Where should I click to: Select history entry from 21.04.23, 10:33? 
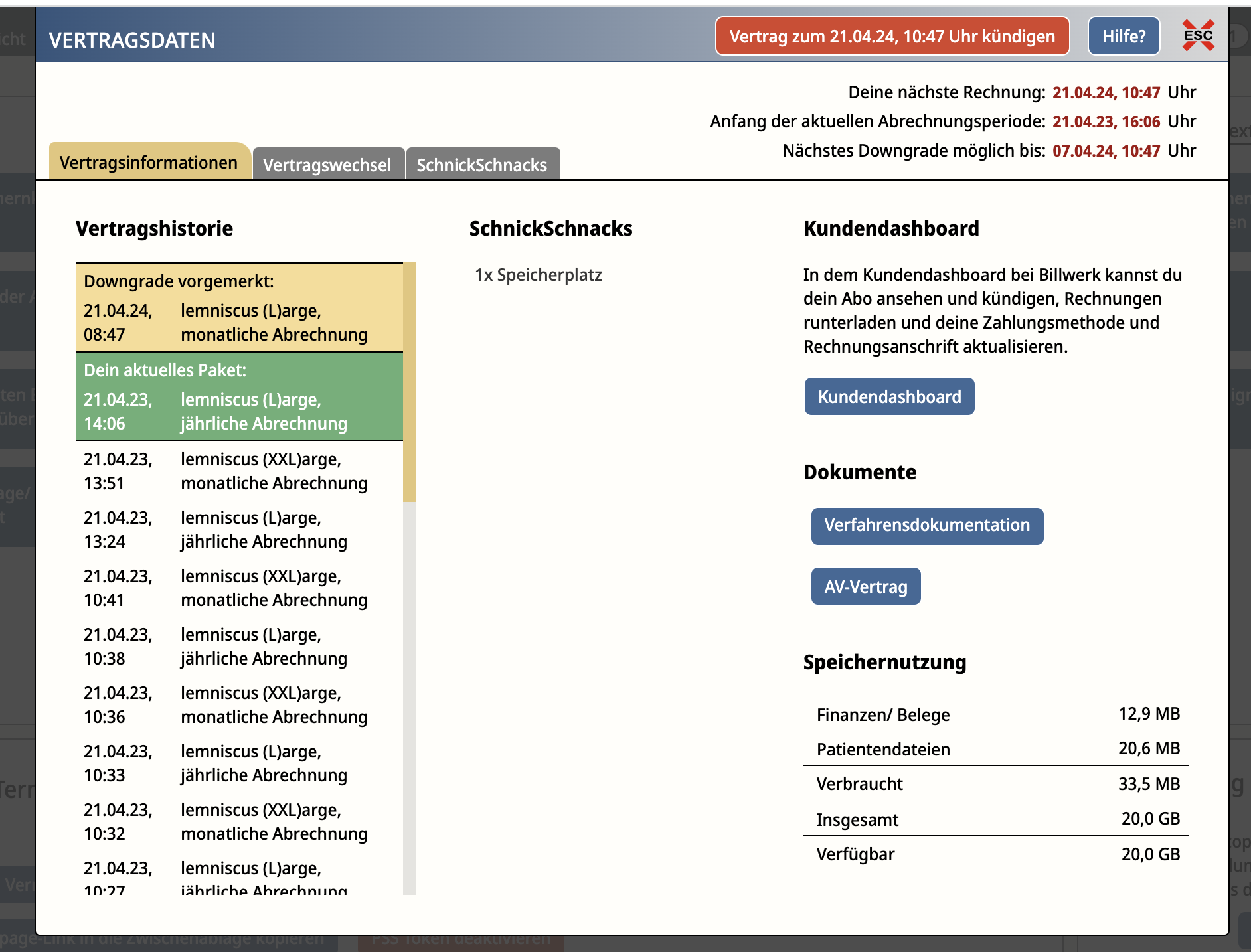[x=239, y=763]
